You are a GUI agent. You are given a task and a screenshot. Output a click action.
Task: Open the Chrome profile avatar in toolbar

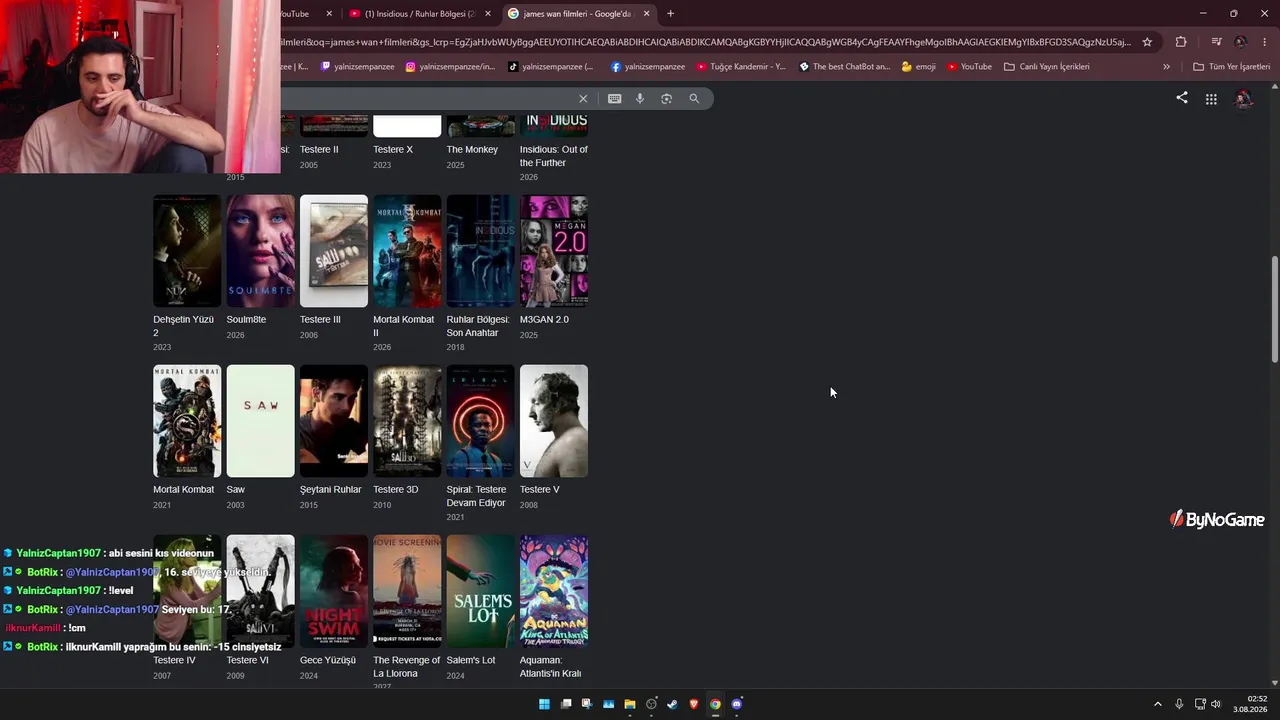click(x=1241, y=42)
